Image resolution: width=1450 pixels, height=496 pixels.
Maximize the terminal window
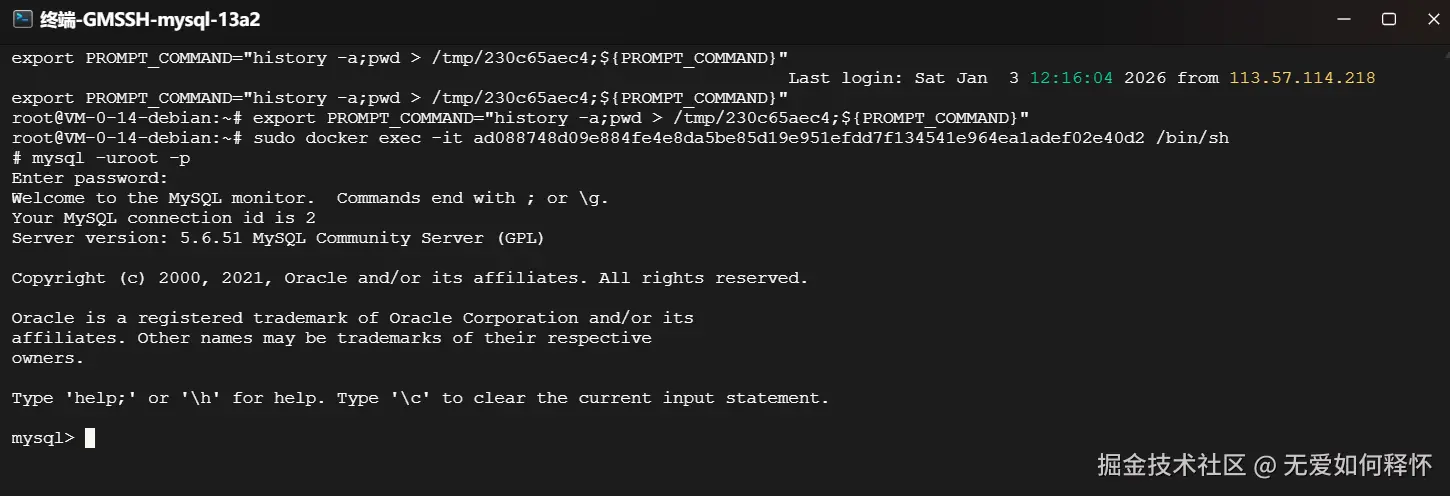point(1388,19)
